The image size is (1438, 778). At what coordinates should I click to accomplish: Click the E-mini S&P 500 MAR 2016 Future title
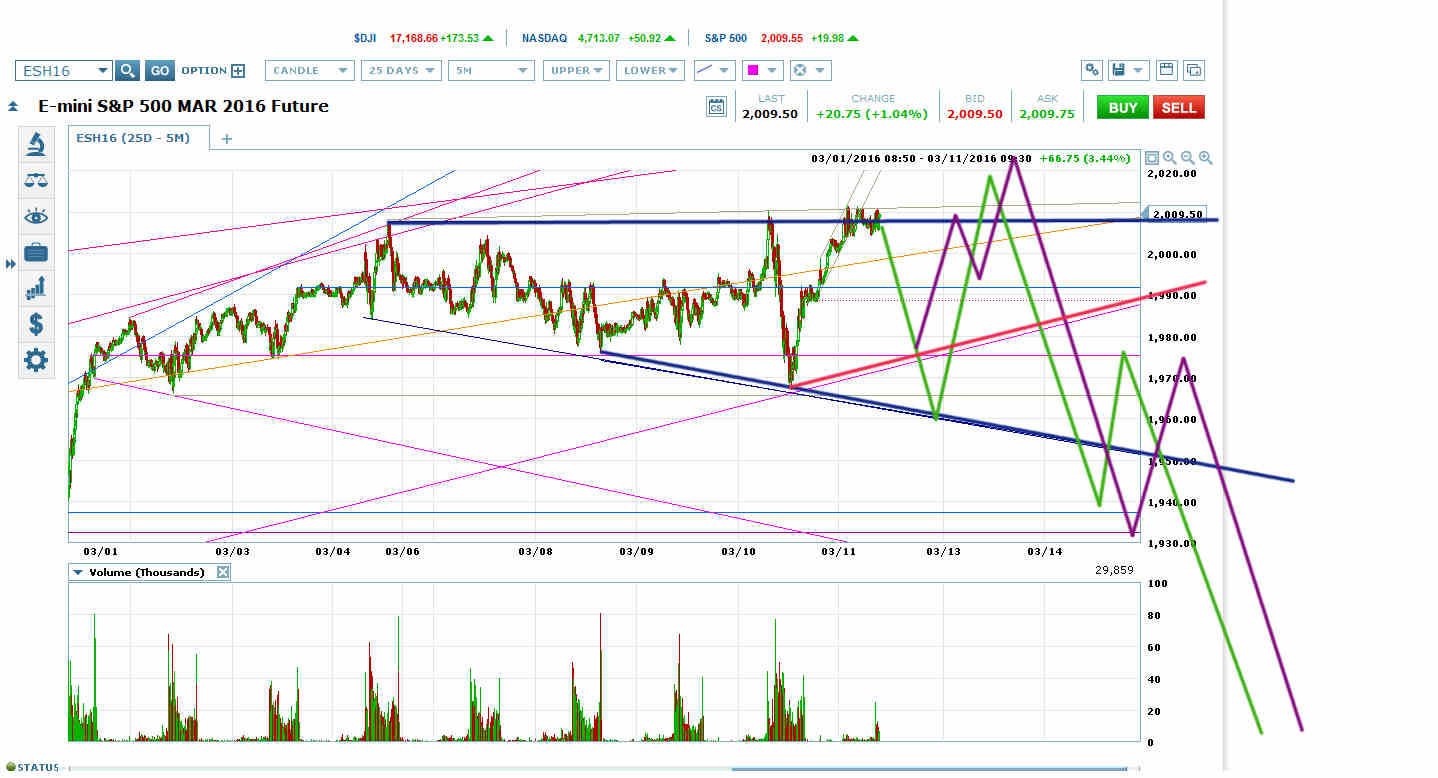(x=183, y=106)
